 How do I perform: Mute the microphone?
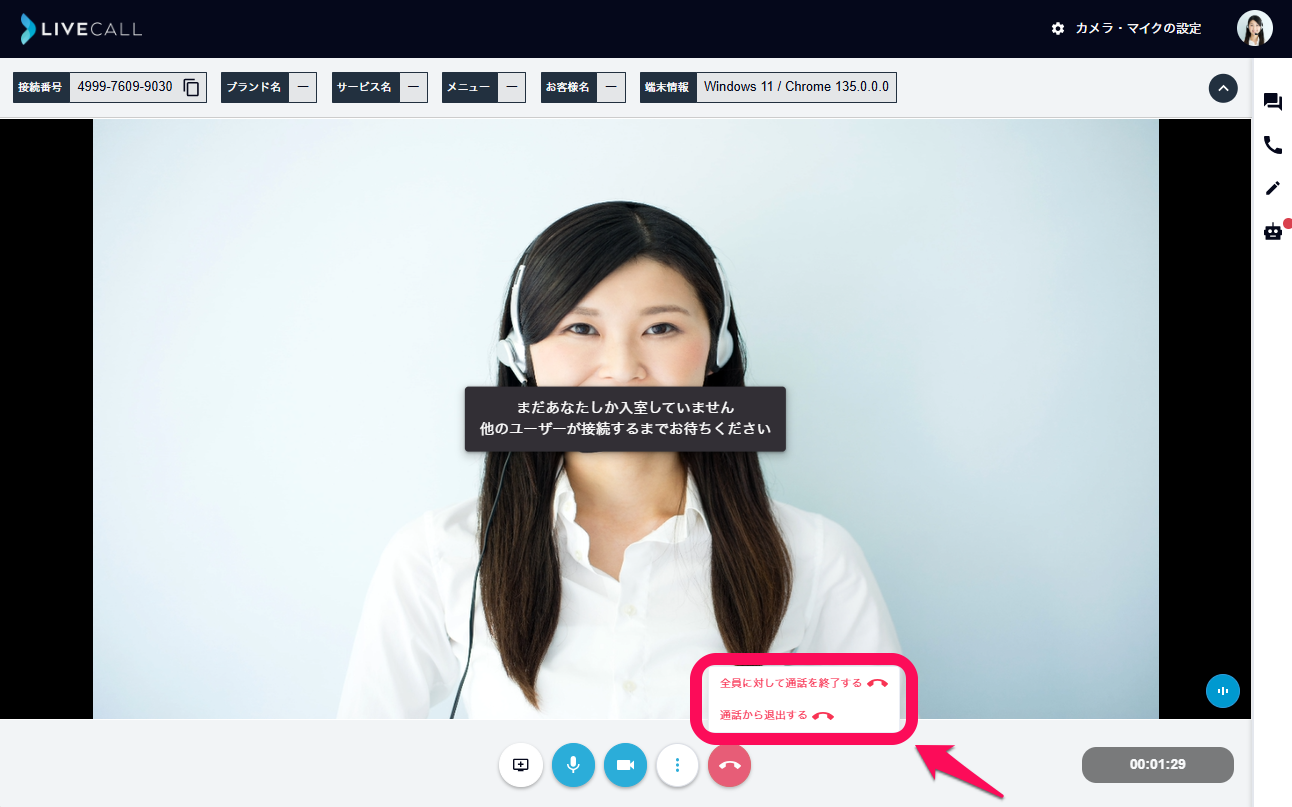573,765
